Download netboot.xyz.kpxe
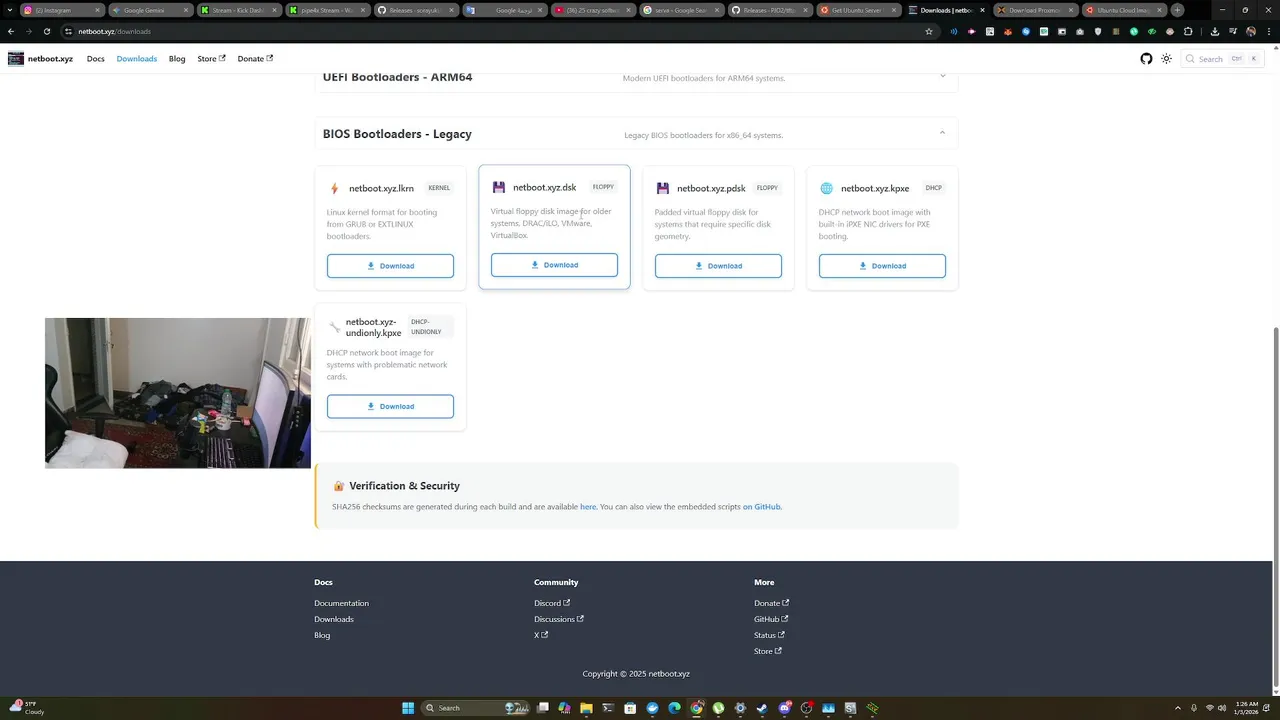The image size is (1280, 720). 882,266
